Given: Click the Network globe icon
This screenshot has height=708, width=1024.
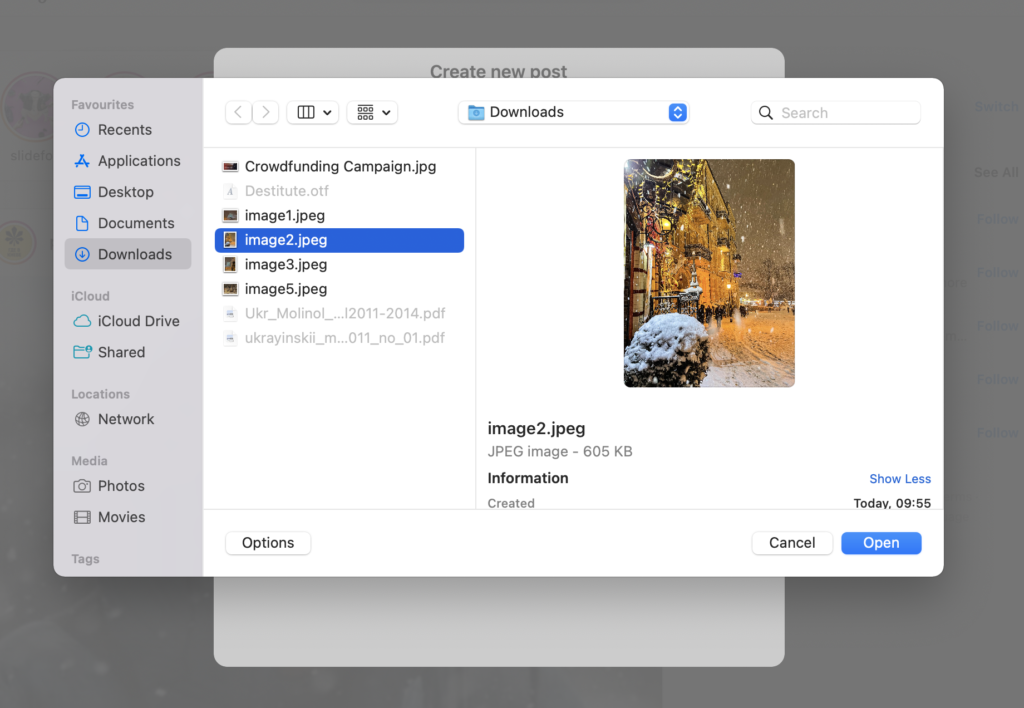Looking at the screenshot, I should (x=82, y=419).
